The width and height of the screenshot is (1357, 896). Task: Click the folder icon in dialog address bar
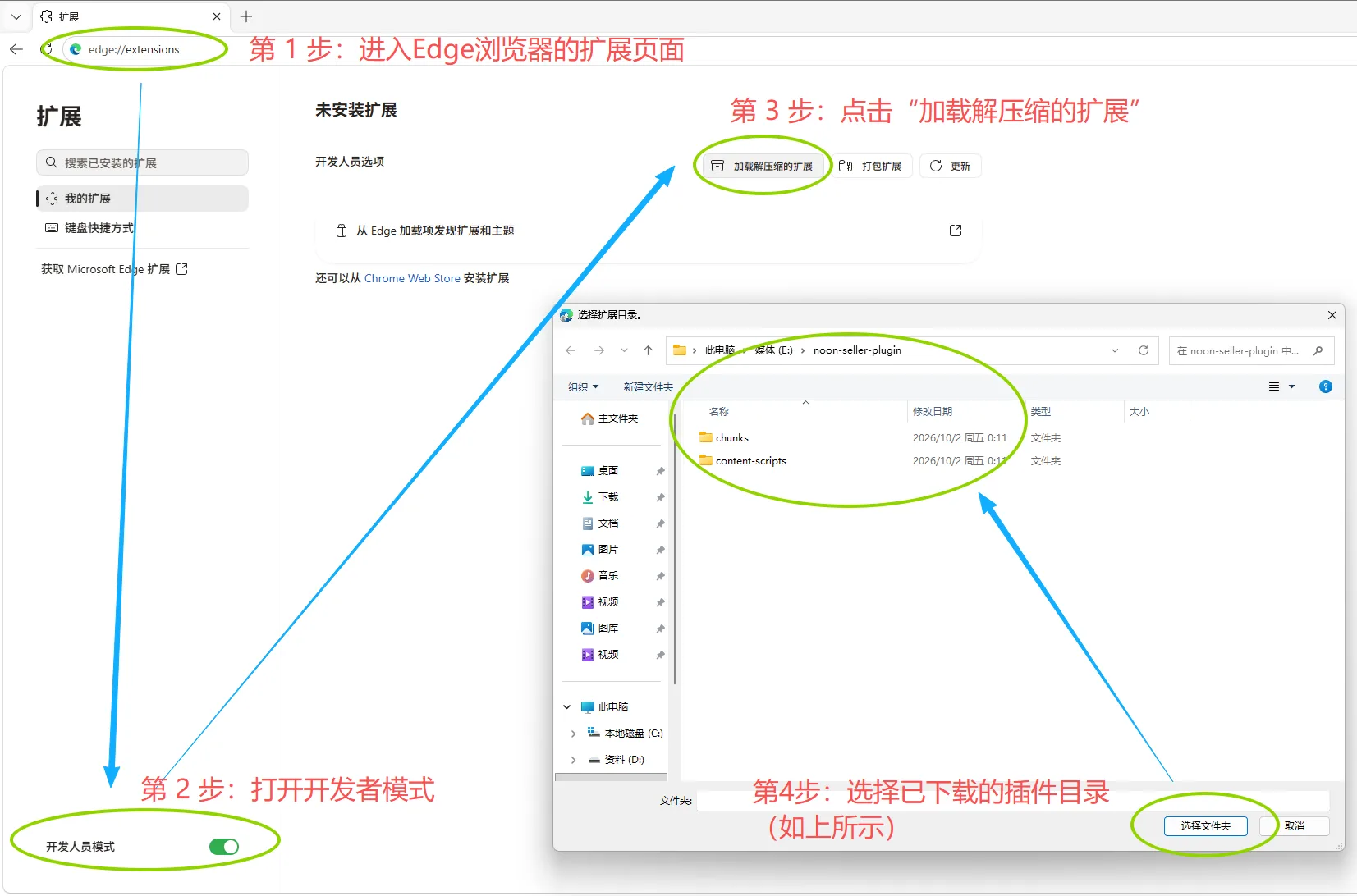680,350
